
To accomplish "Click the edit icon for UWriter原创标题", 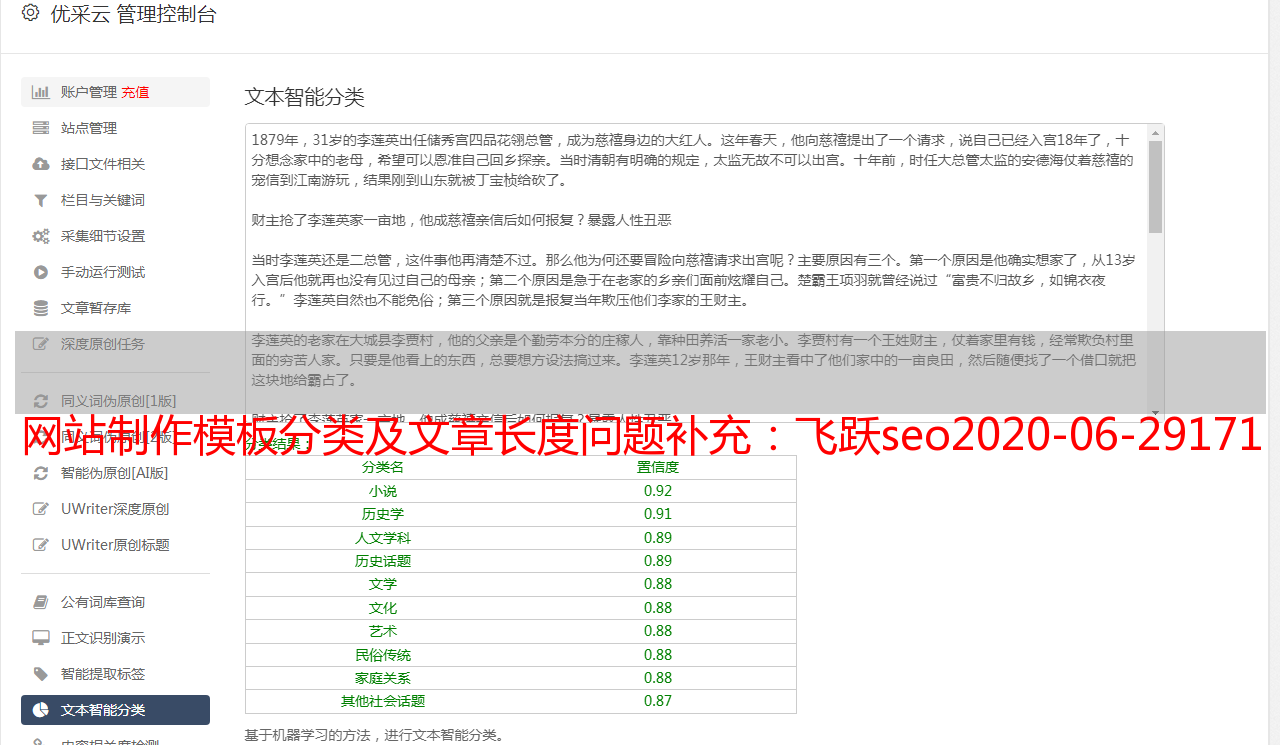I will point(41,545).
